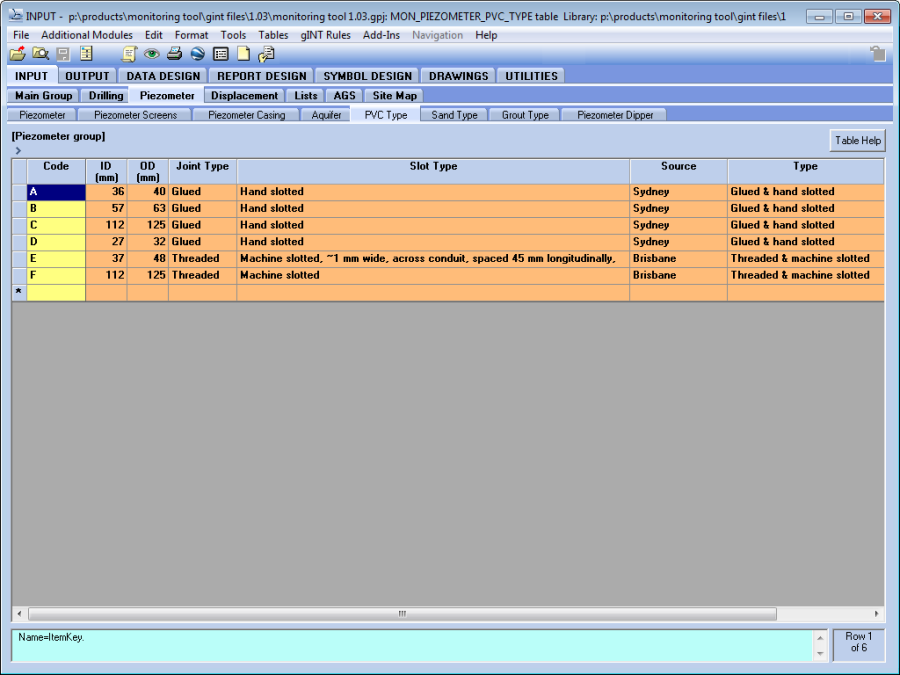Click the horizontal scrollbar right arrow

pos(877,613)
